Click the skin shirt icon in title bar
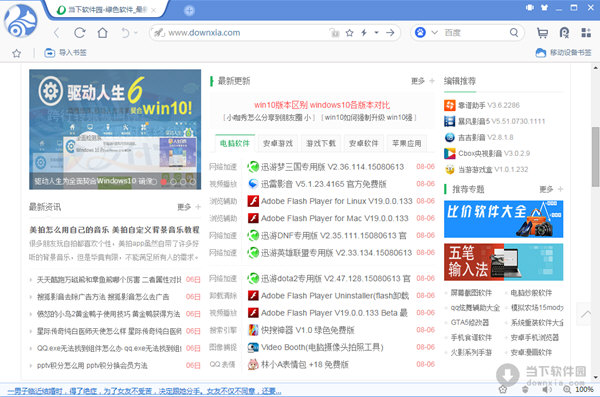Image resolution: width=600 pixels, height=397 pixels. click(x=544, y=8)
